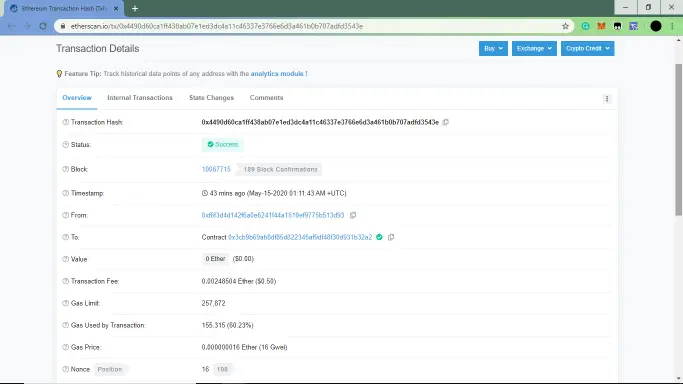
Task: Click the verified contract green checkmark
Action: coord(379,237)
